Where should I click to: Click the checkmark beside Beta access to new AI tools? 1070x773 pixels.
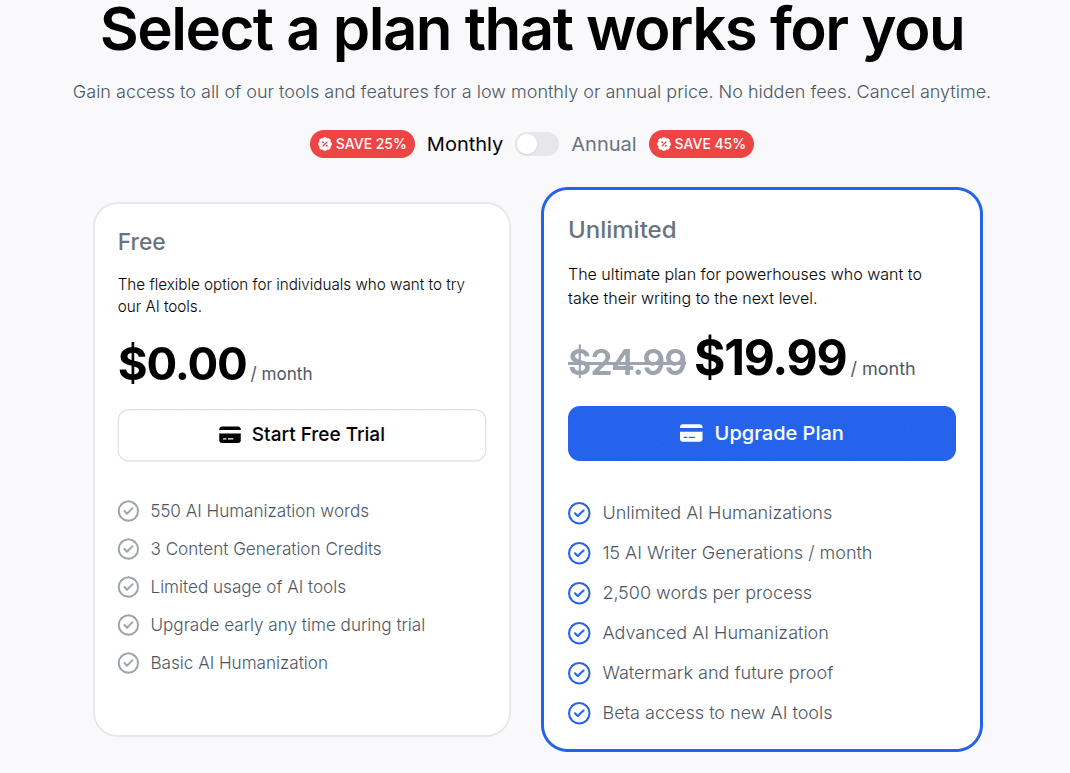(579, 712)
